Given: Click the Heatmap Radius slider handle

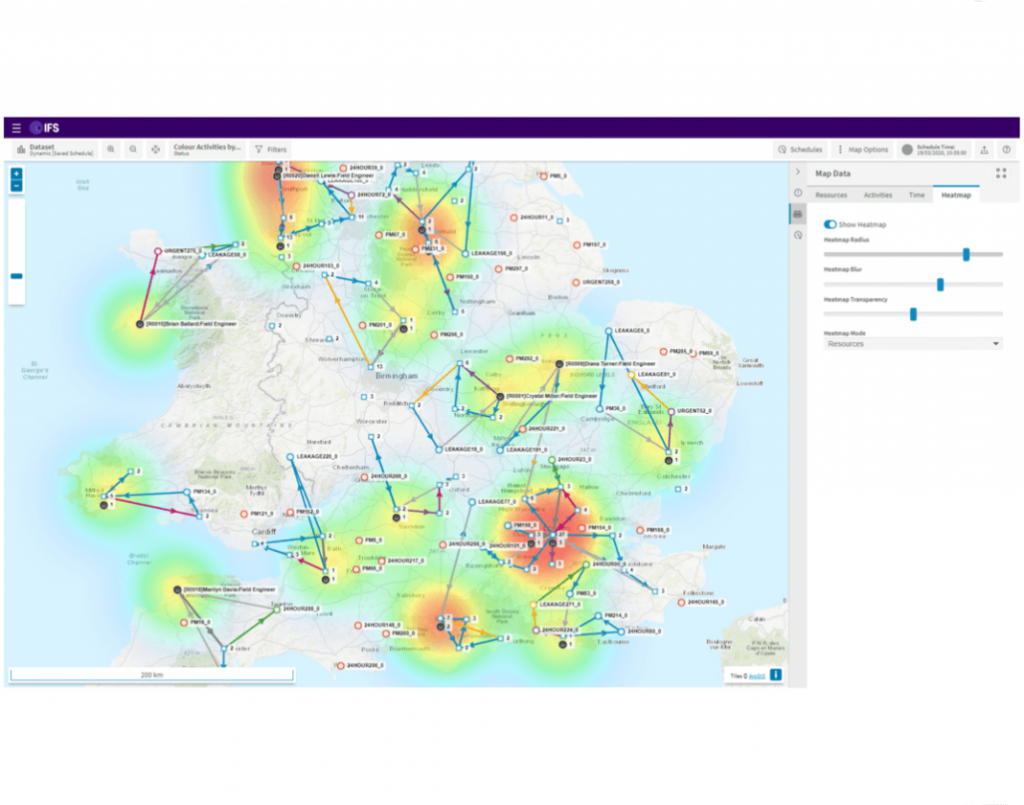Looking at the screenshot, I should click(x=966, y=254).
